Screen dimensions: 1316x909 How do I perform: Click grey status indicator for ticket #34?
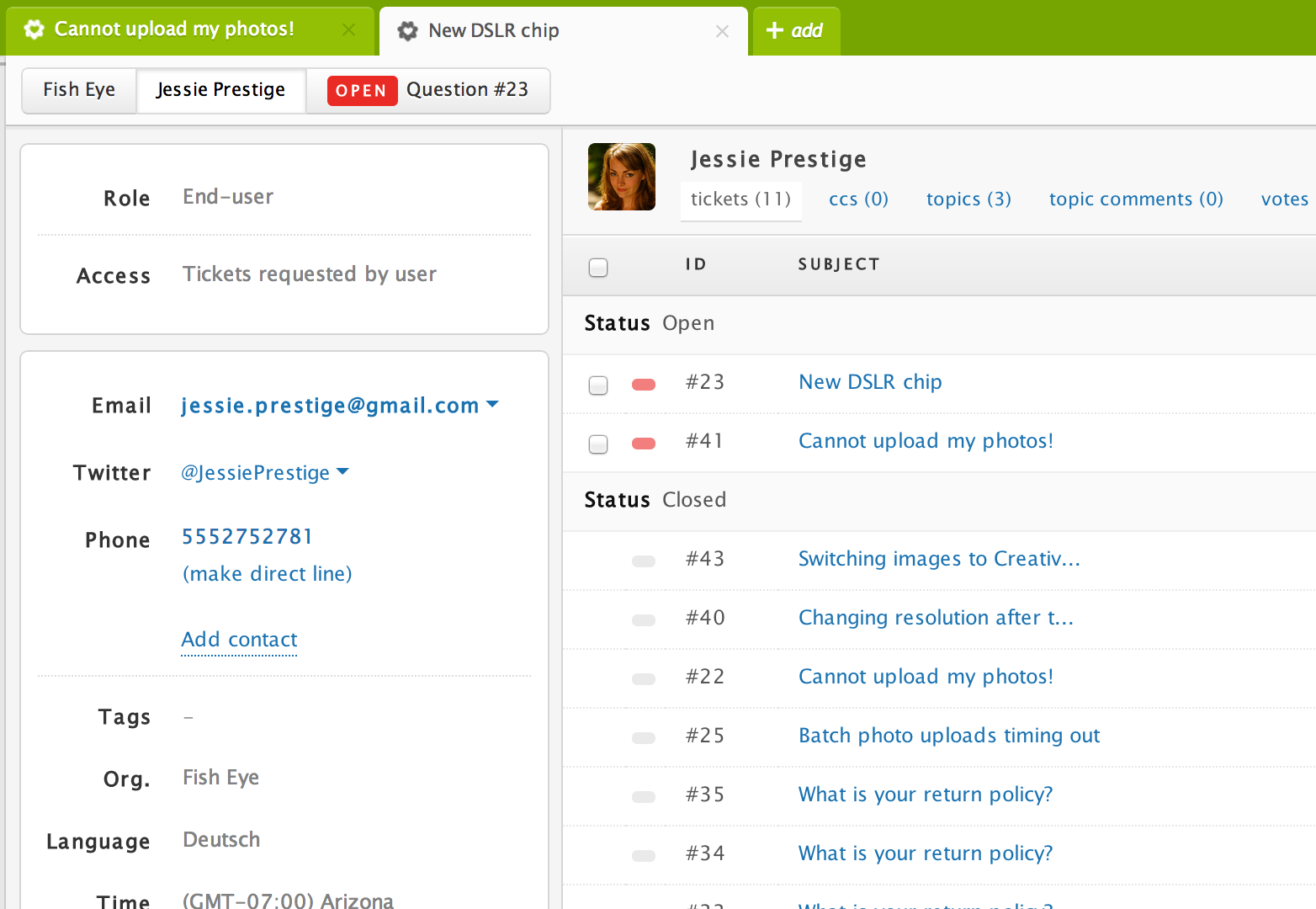pyautogui.click(x=644, y=856)
